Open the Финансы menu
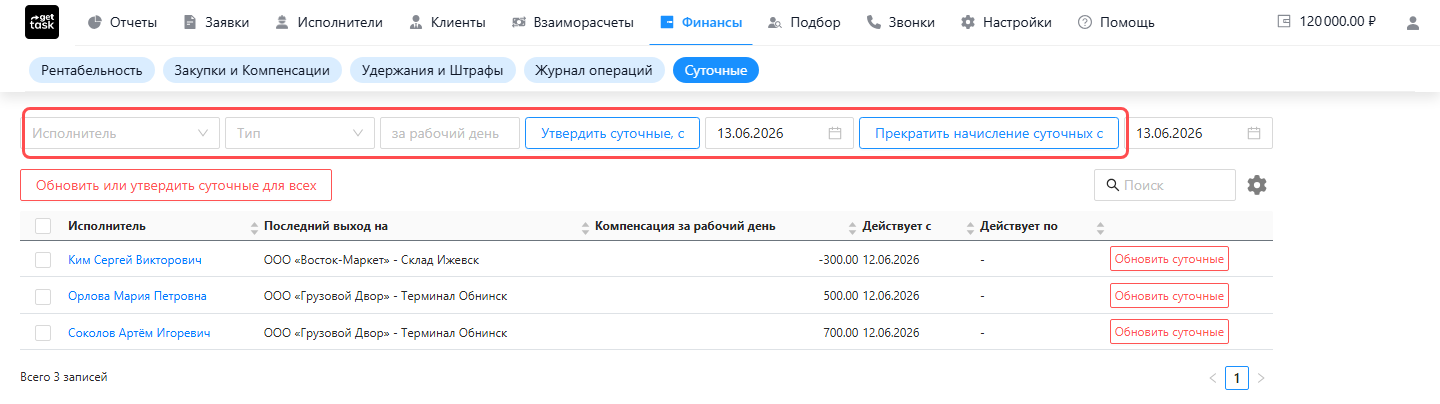The height and width of the screenshot is (404, 1440). click(701, 22)
